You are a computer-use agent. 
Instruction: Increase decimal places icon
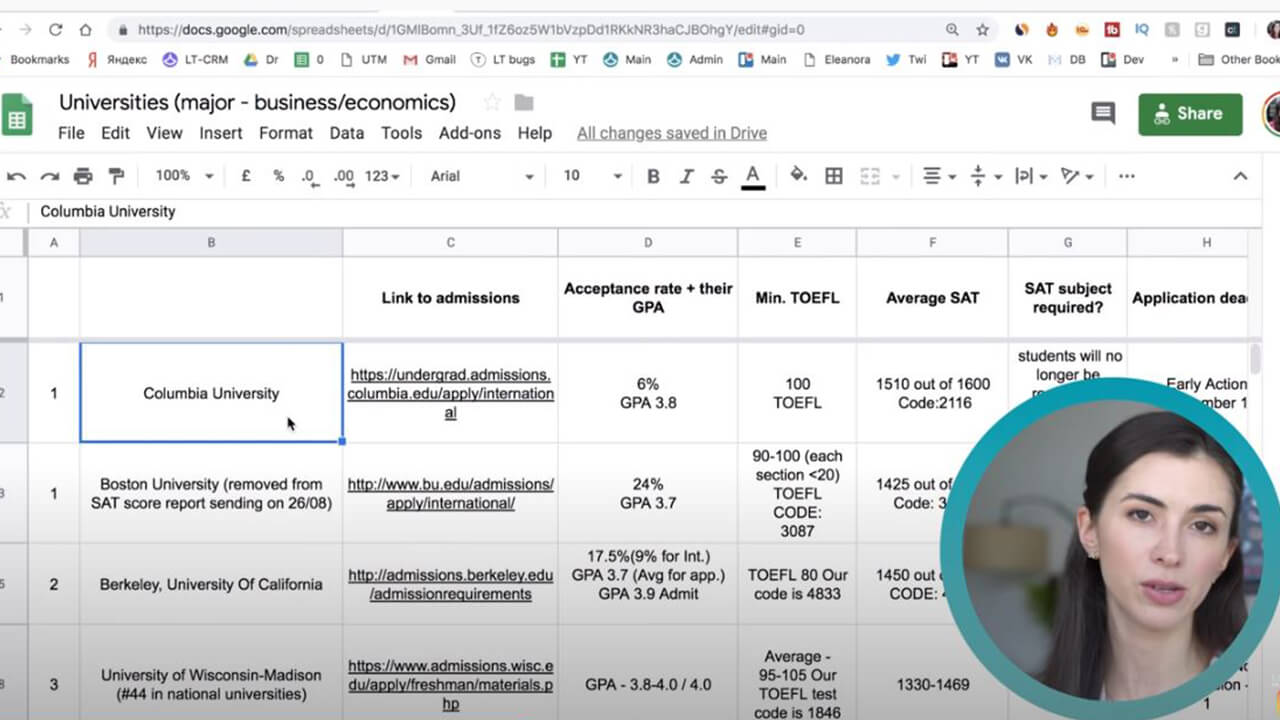coord(343,177)
